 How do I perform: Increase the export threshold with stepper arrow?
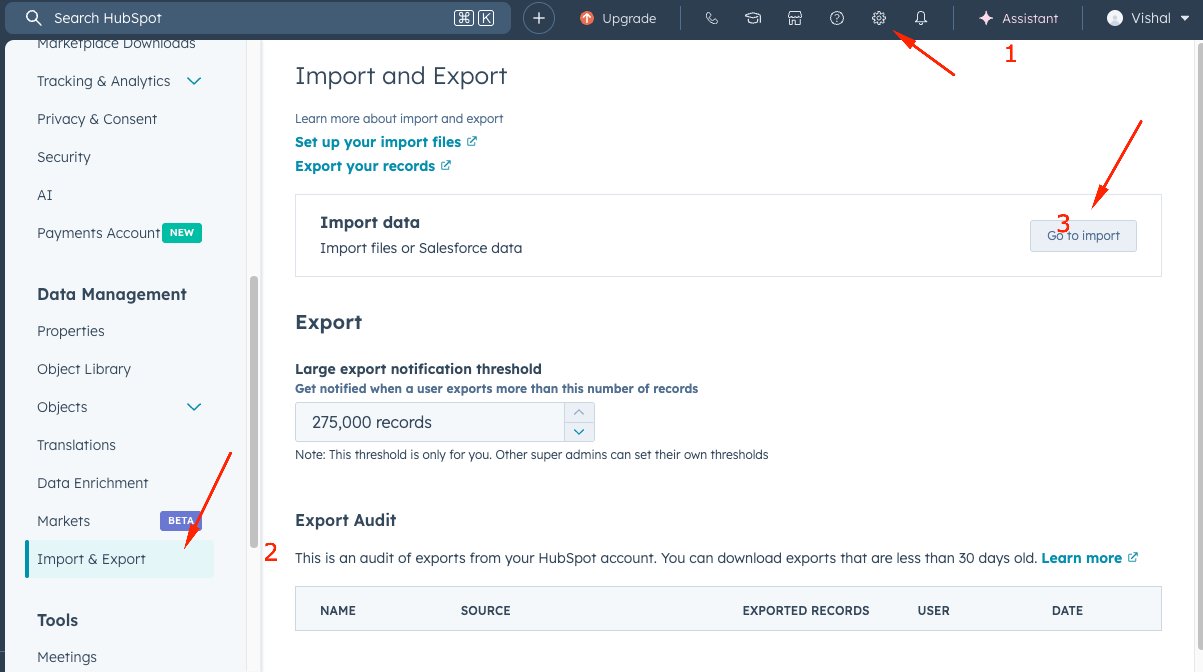pos(578,412)
